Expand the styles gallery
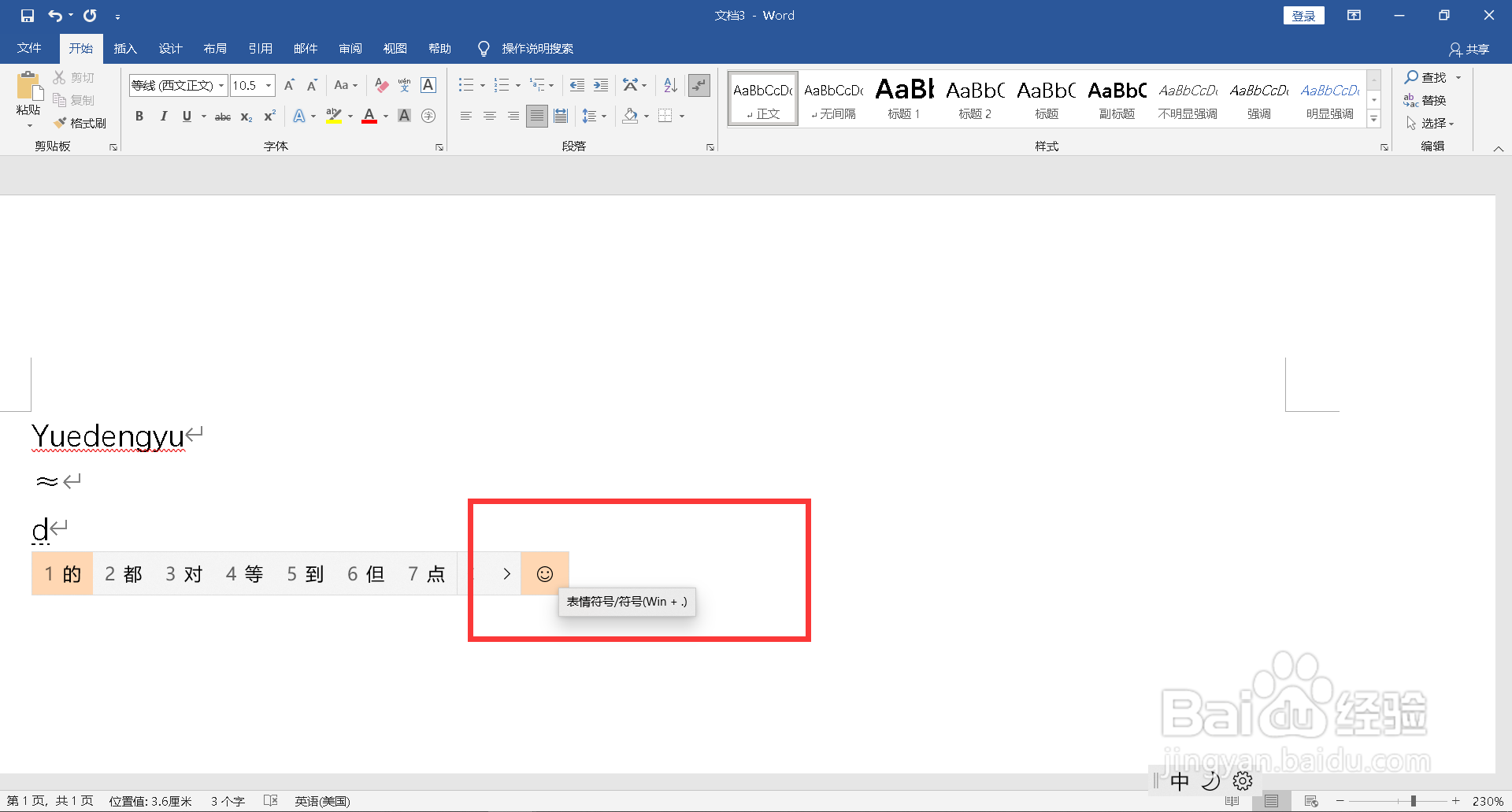Screen dimensions: 1512x812 1374,120
